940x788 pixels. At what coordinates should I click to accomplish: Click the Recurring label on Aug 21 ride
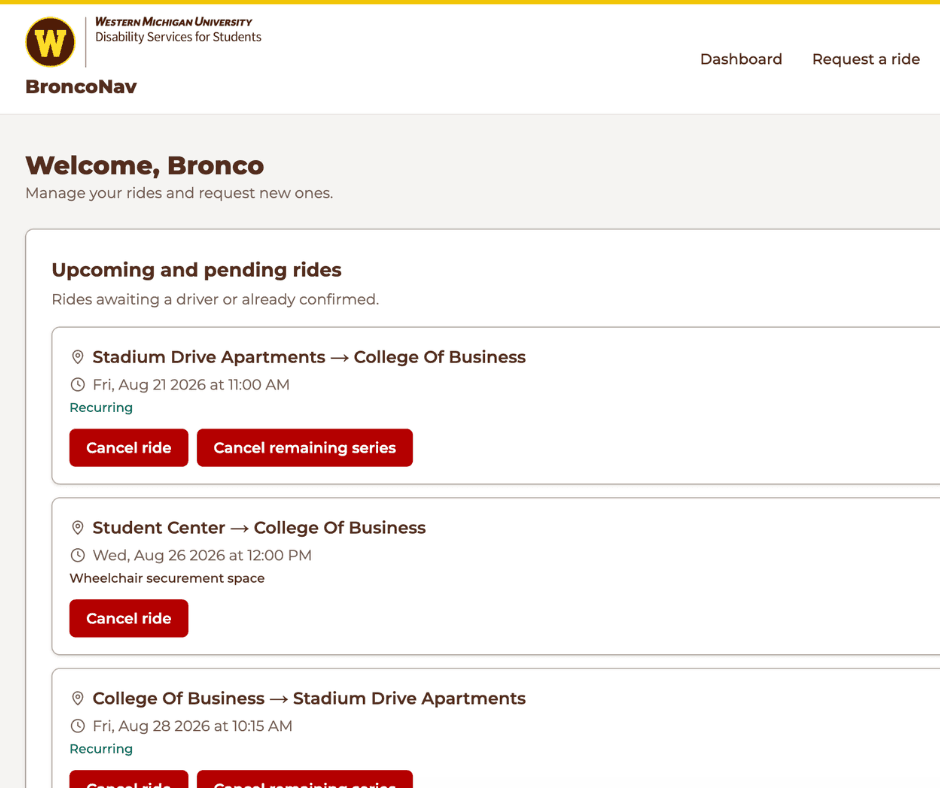(x=101, y=408)
